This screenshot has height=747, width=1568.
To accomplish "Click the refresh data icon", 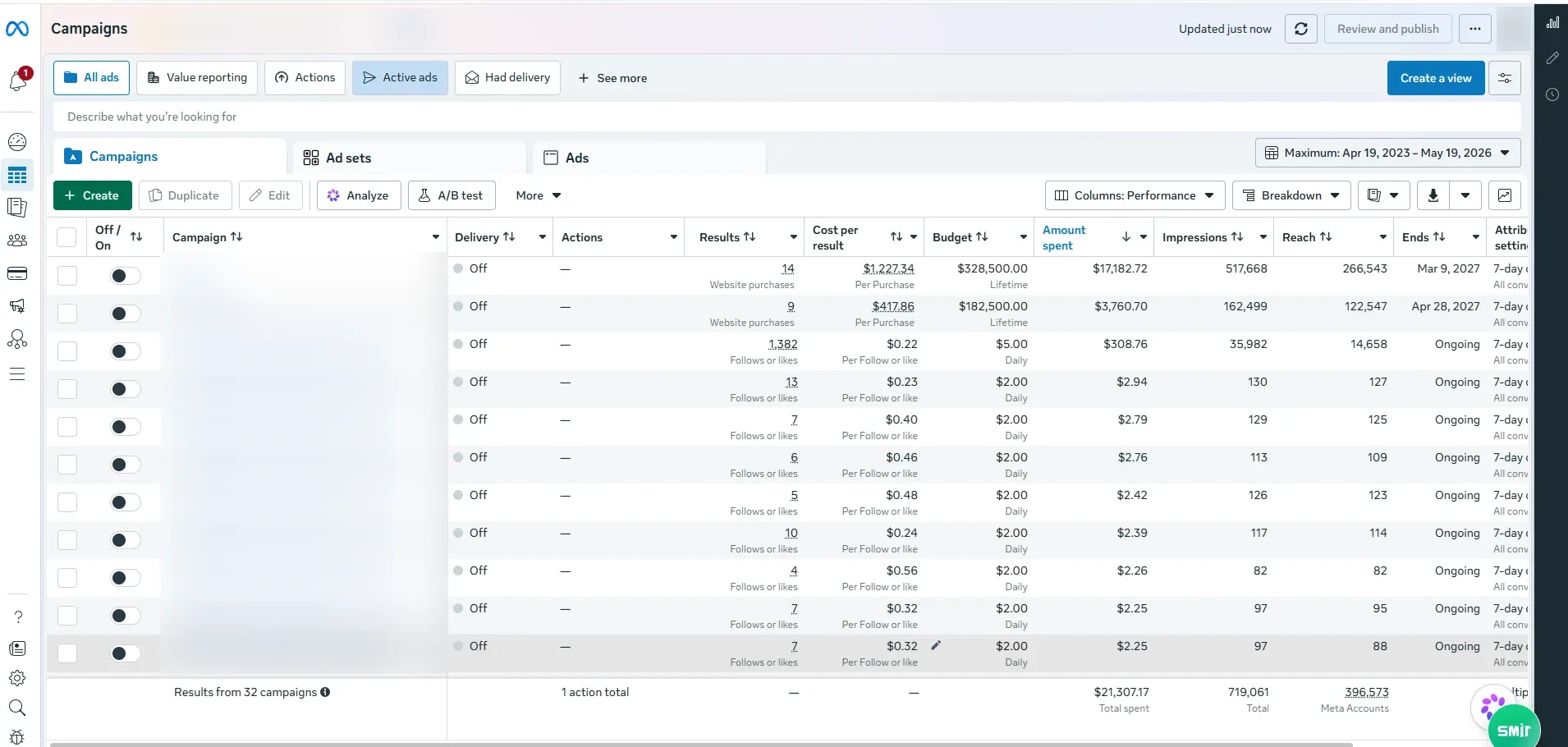I will tap(1301, 29).
